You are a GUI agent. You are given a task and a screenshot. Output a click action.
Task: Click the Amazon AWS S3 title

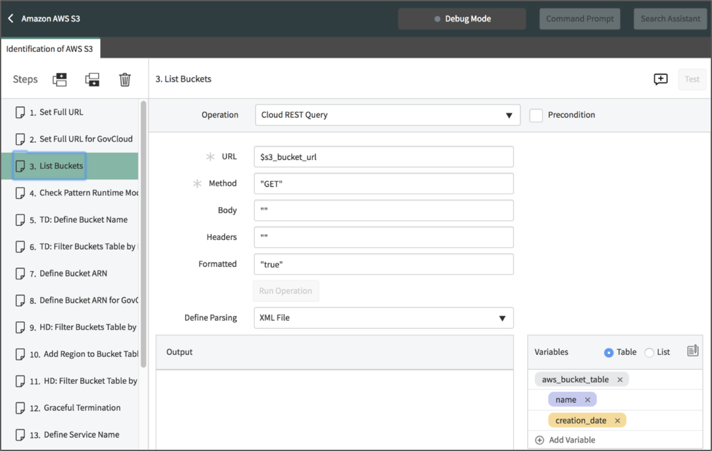pyautogui.click(x=50, y=19)
